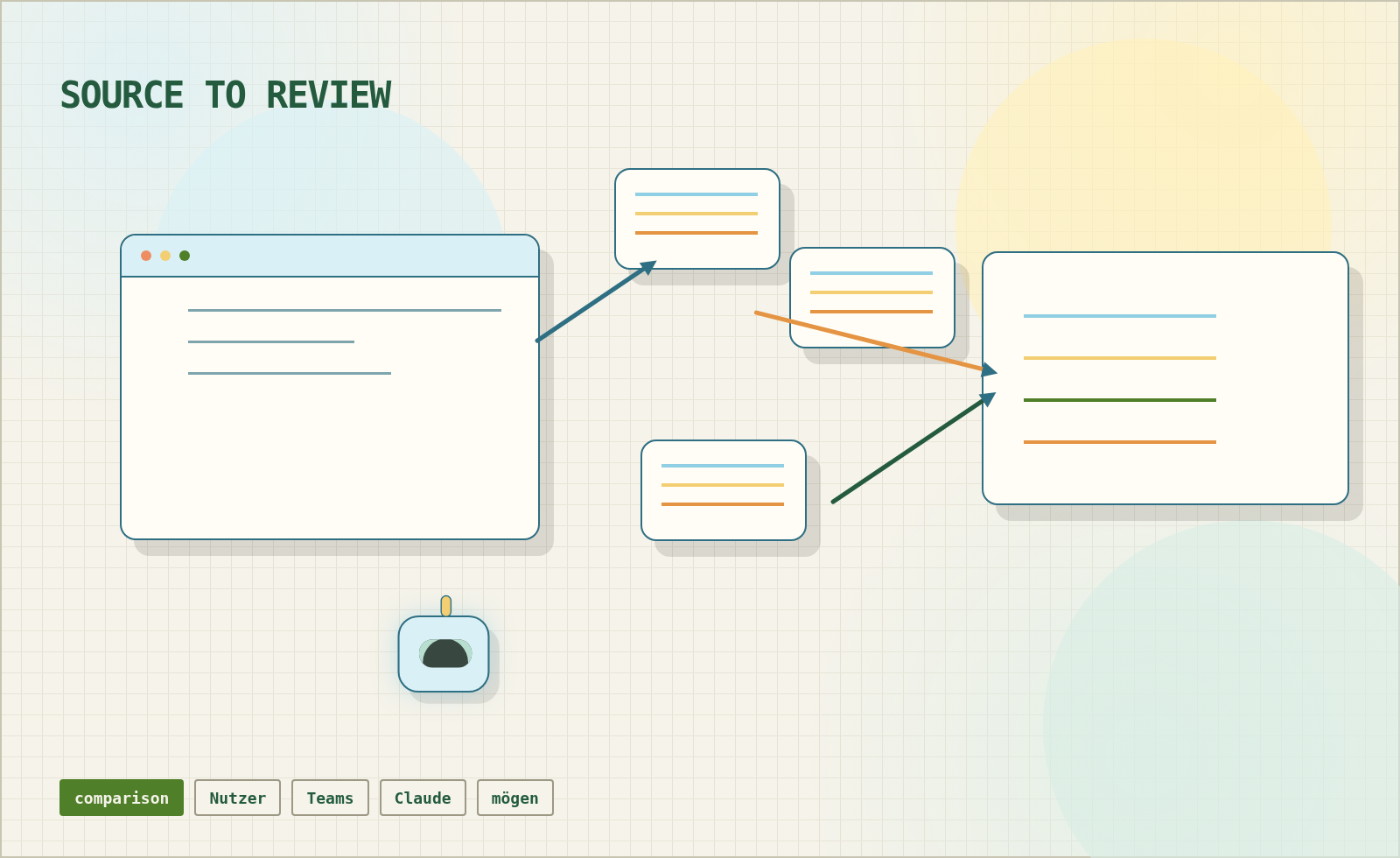Viewport: 1400px width, 858px height.
Task: Click the robot head icon
Action: (x=444, y=653)
